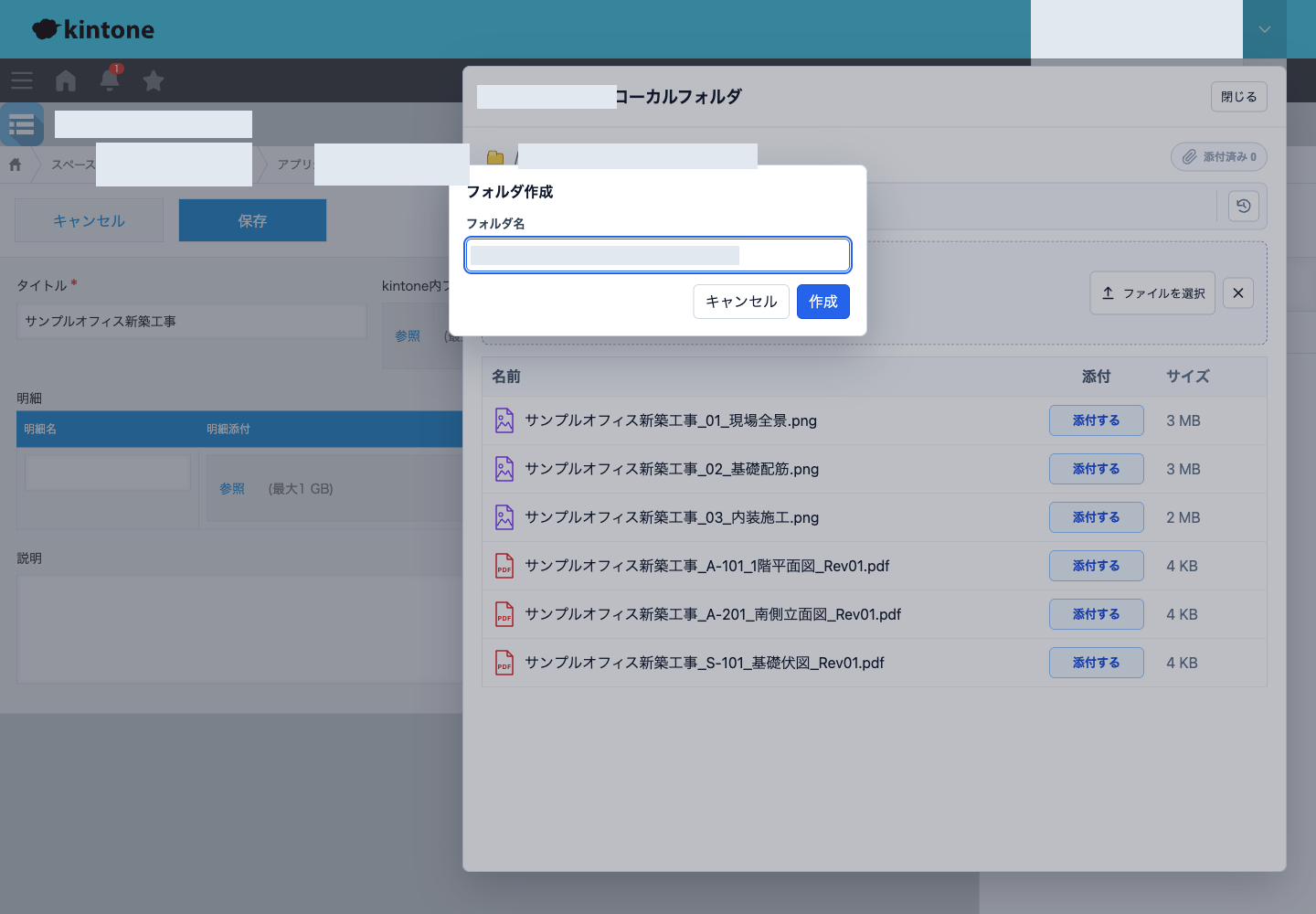Click 閉じる to close the panel
Screen dimensions: 1316x914
point(1239,97)
